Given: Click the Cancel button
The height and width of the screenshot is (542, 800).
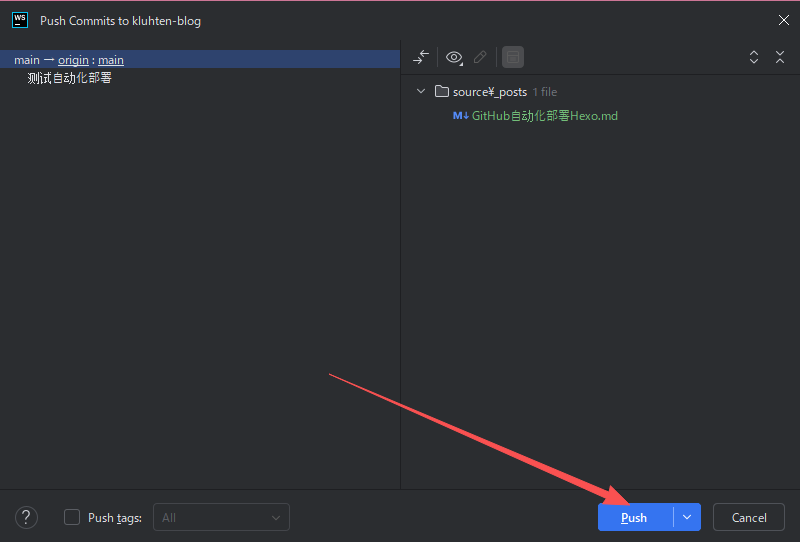Looking at the screenshot, I should tap(749, 517).
